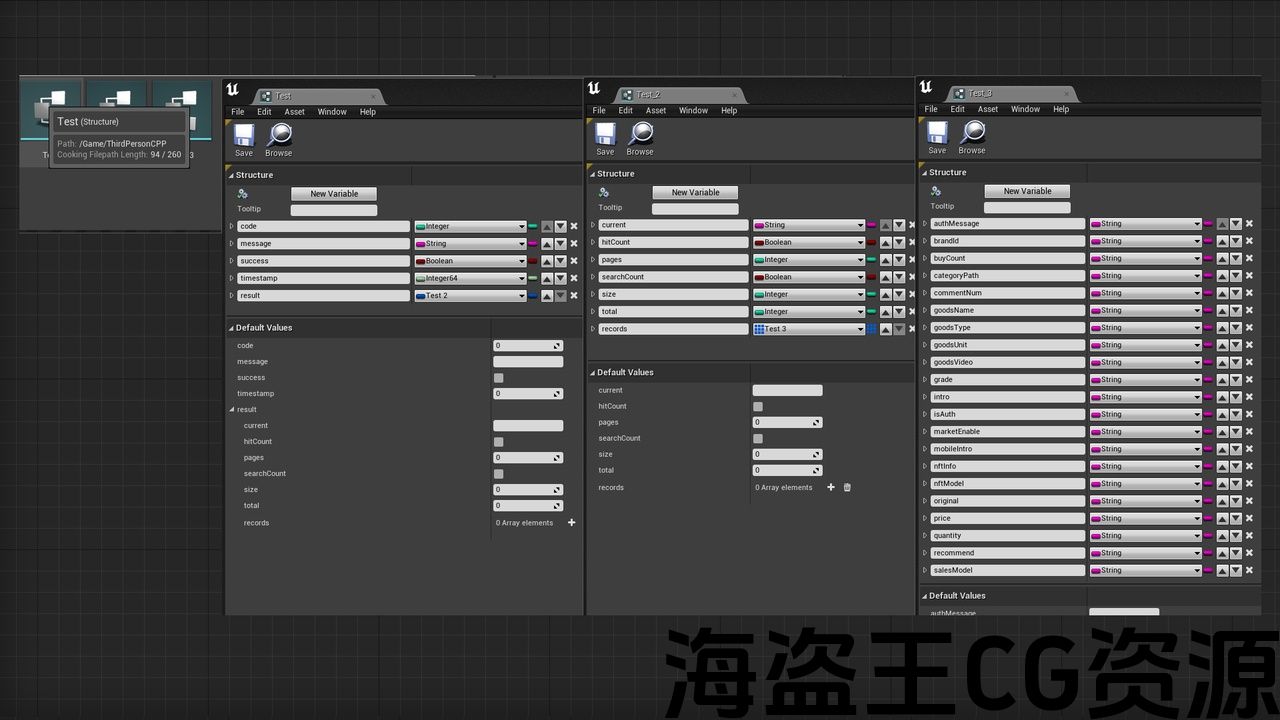The image size is (1280, 720).
Task: Open the type dropdown for authMessage variable
Action: click(1145, 224)
